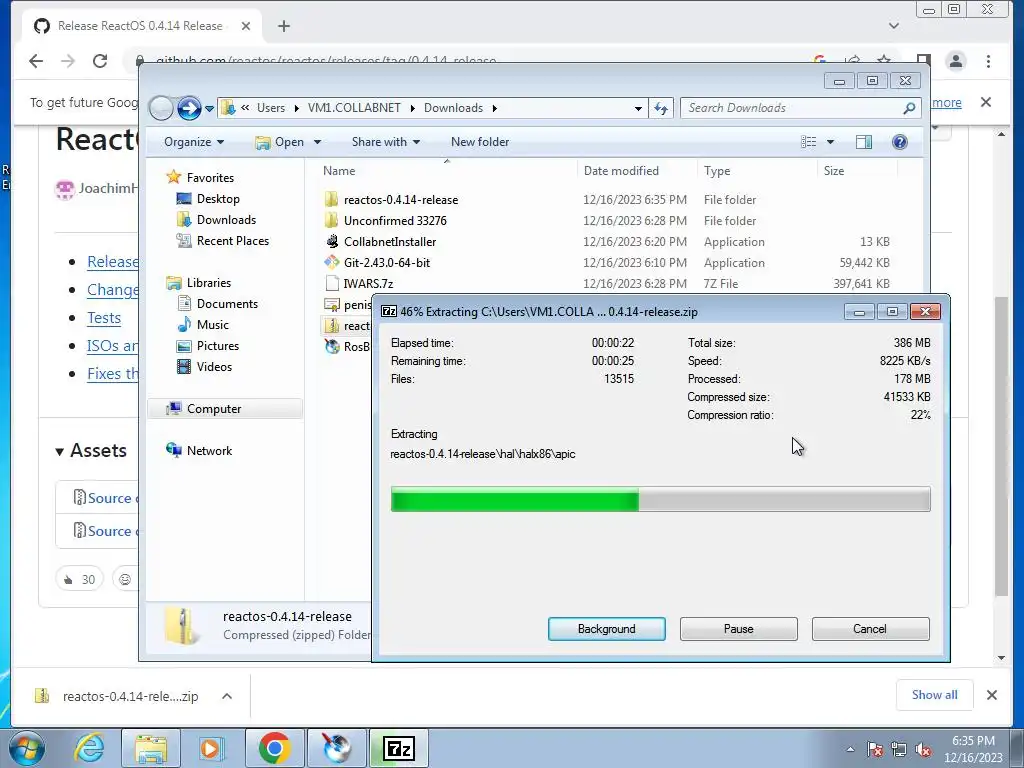Change the view via the views icon
Screen dimensions: 1024x768
point(808,142)
